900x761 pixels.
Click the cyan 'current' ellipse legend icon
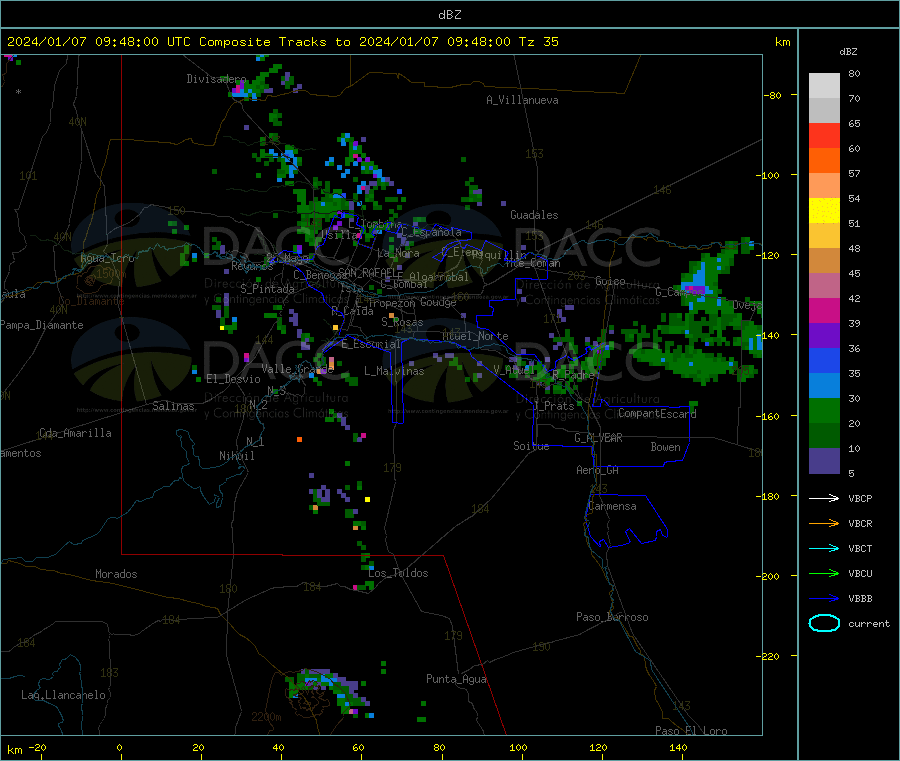click(824, 623)
